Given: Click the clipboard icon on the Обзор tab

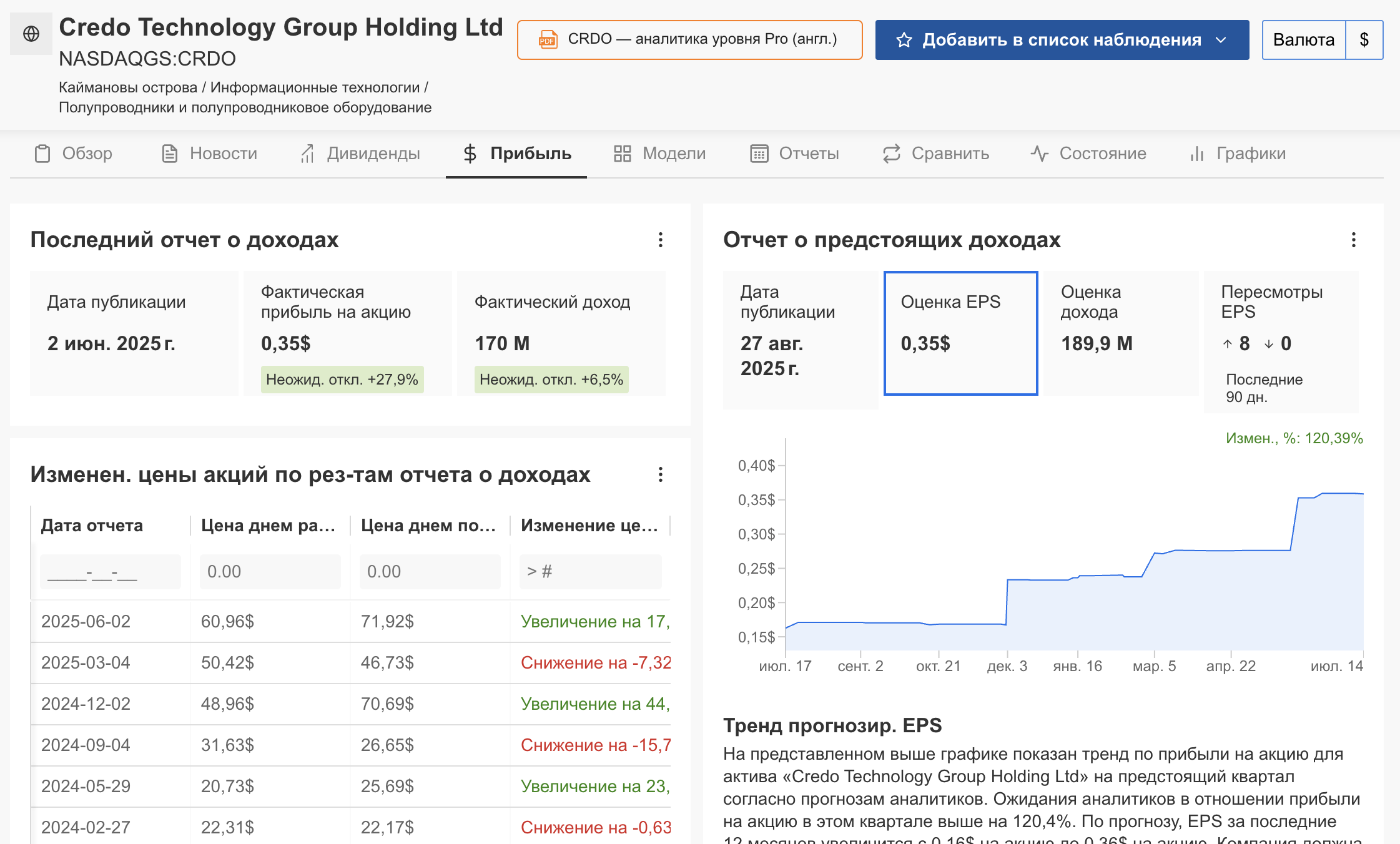Looking at the screenshot, I should (x=42, y=154).
